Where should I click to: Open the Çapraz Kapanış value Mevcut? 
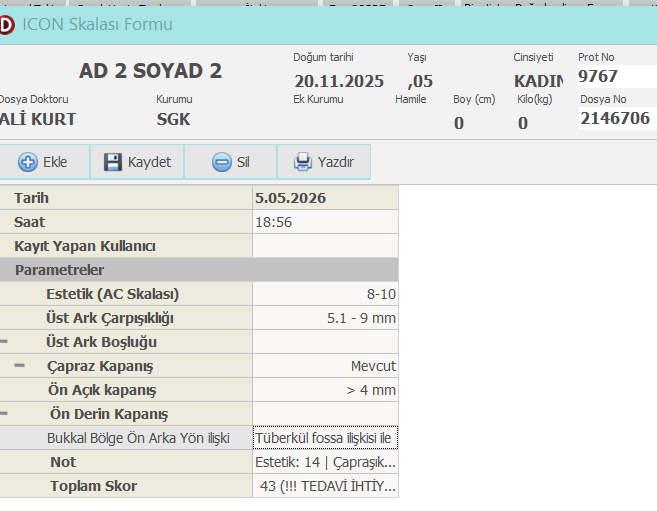[325, 366]
